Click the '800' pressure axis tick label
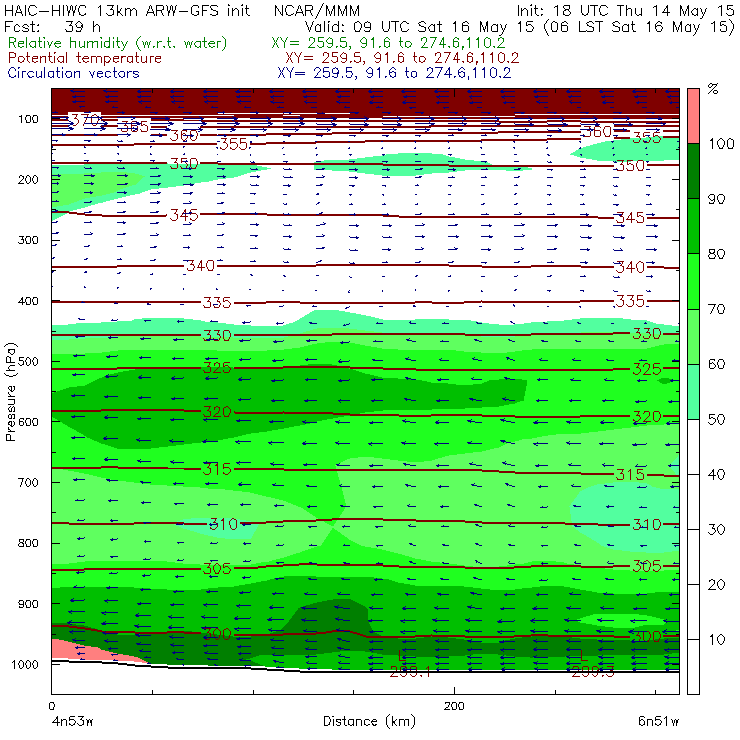 click(28, 543)
